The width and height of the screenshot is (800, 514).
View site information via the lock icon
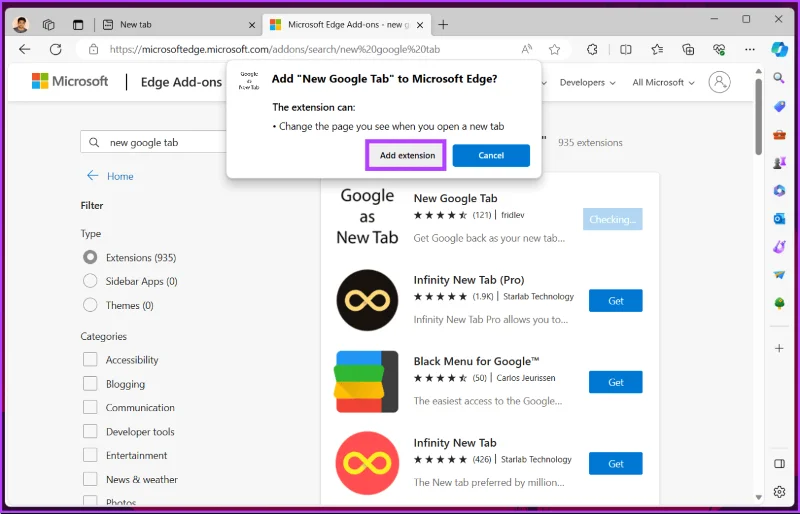tap(93, 50)
